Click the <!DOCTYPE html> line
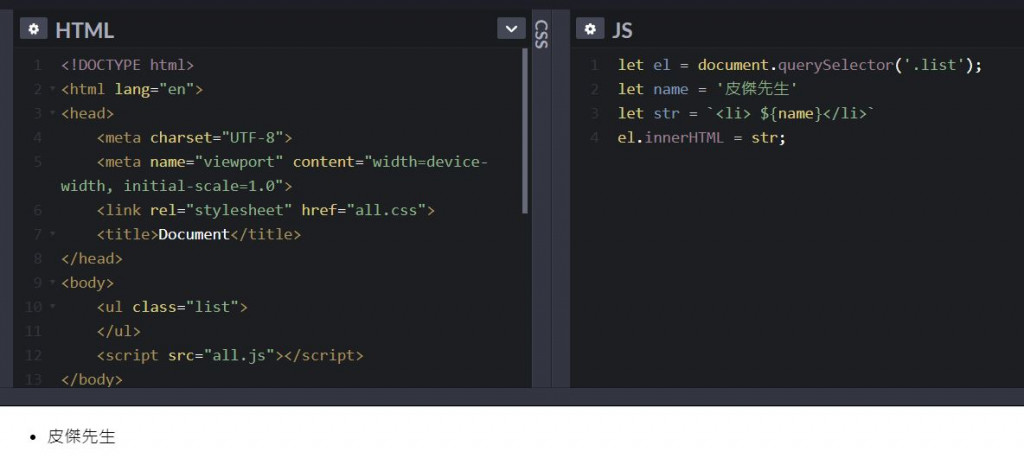The width and height of the screenshot is (1024, 458). coord(127,65)
